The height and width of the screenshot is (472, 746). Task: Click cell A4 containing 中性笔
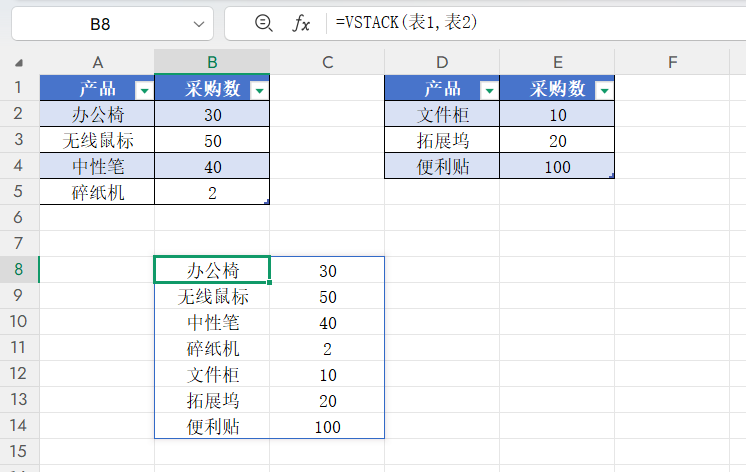pos(97,166)
